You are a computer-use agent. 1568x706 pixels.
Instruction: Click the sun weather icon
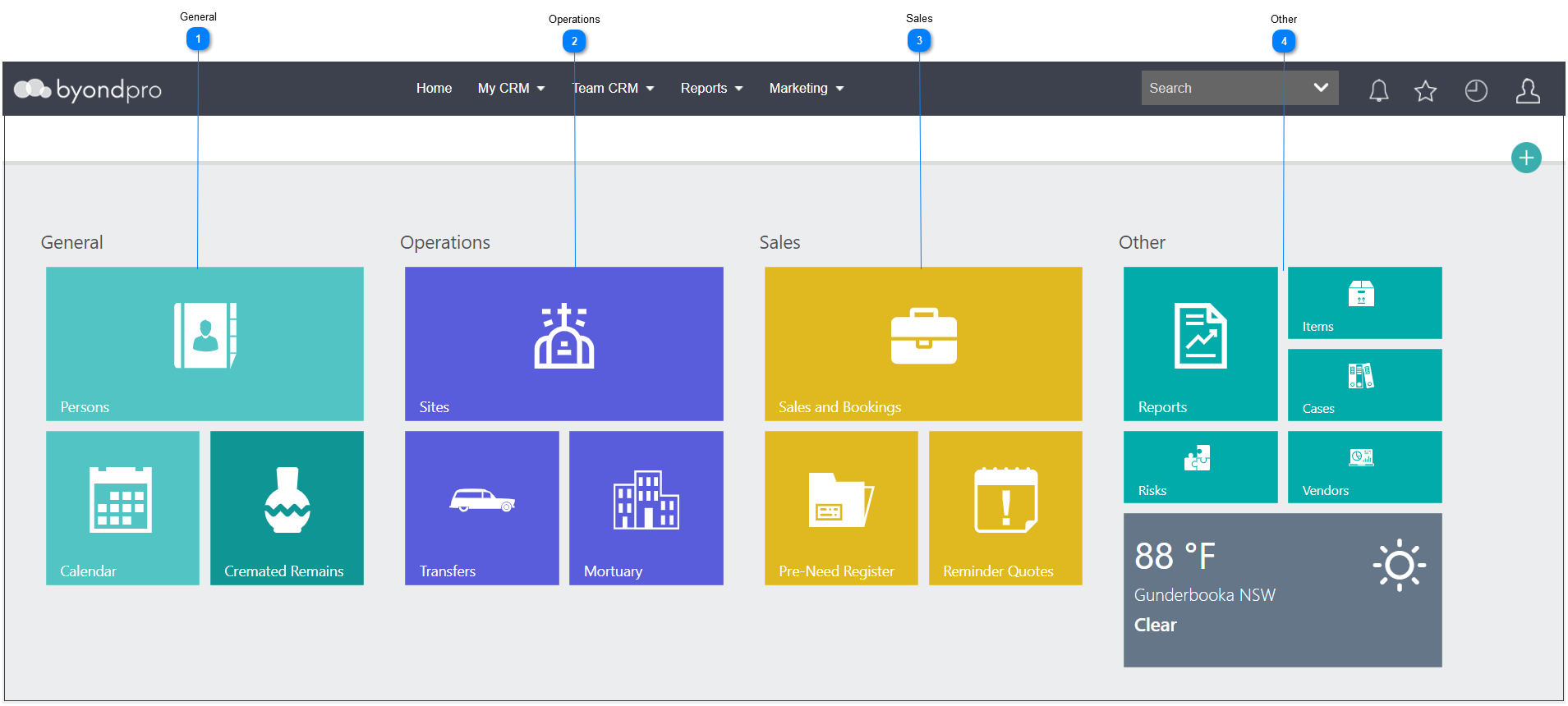click(x=1400, y=565)
